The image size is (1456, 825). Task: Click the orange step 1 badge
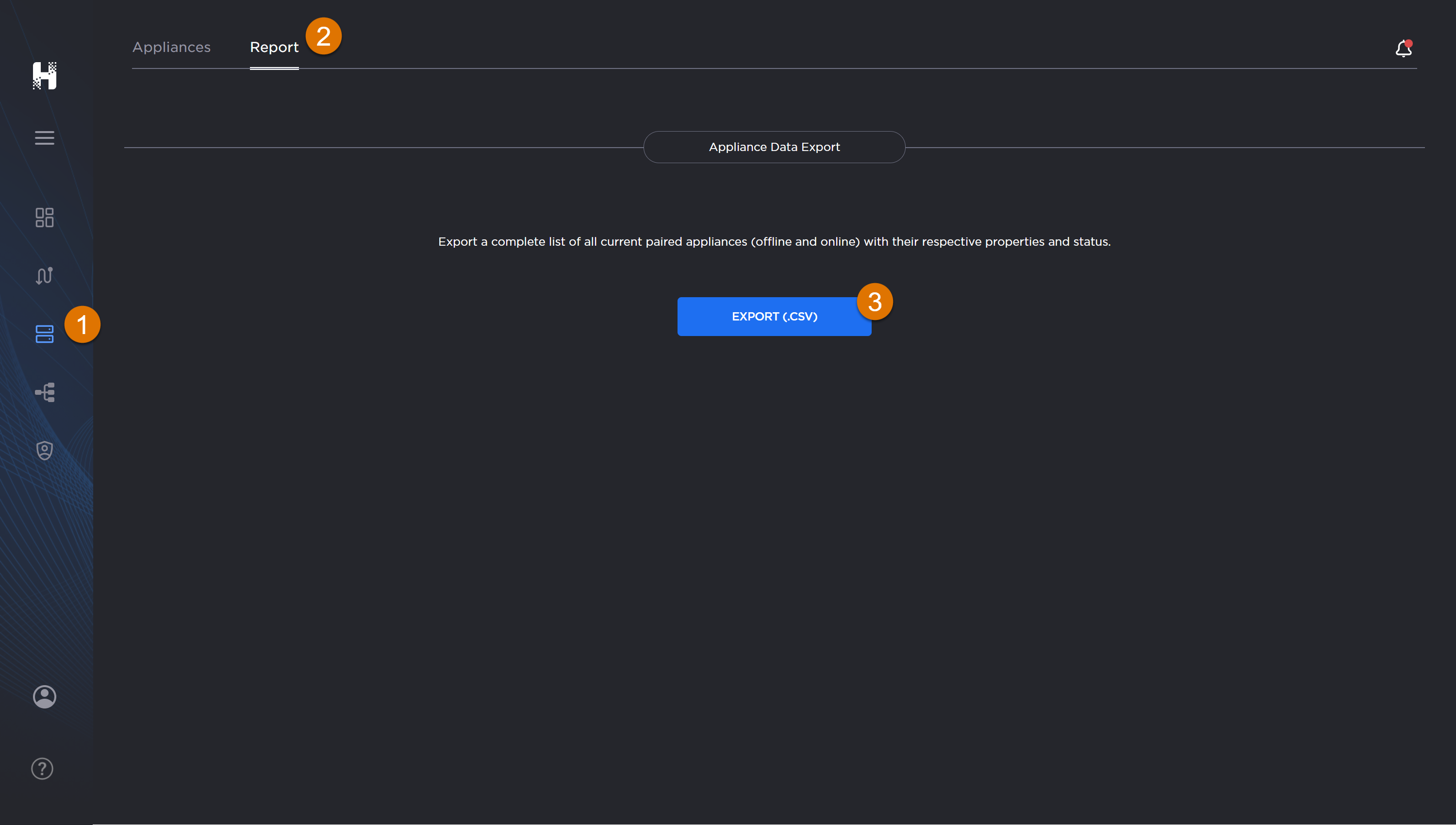(82, 325)
